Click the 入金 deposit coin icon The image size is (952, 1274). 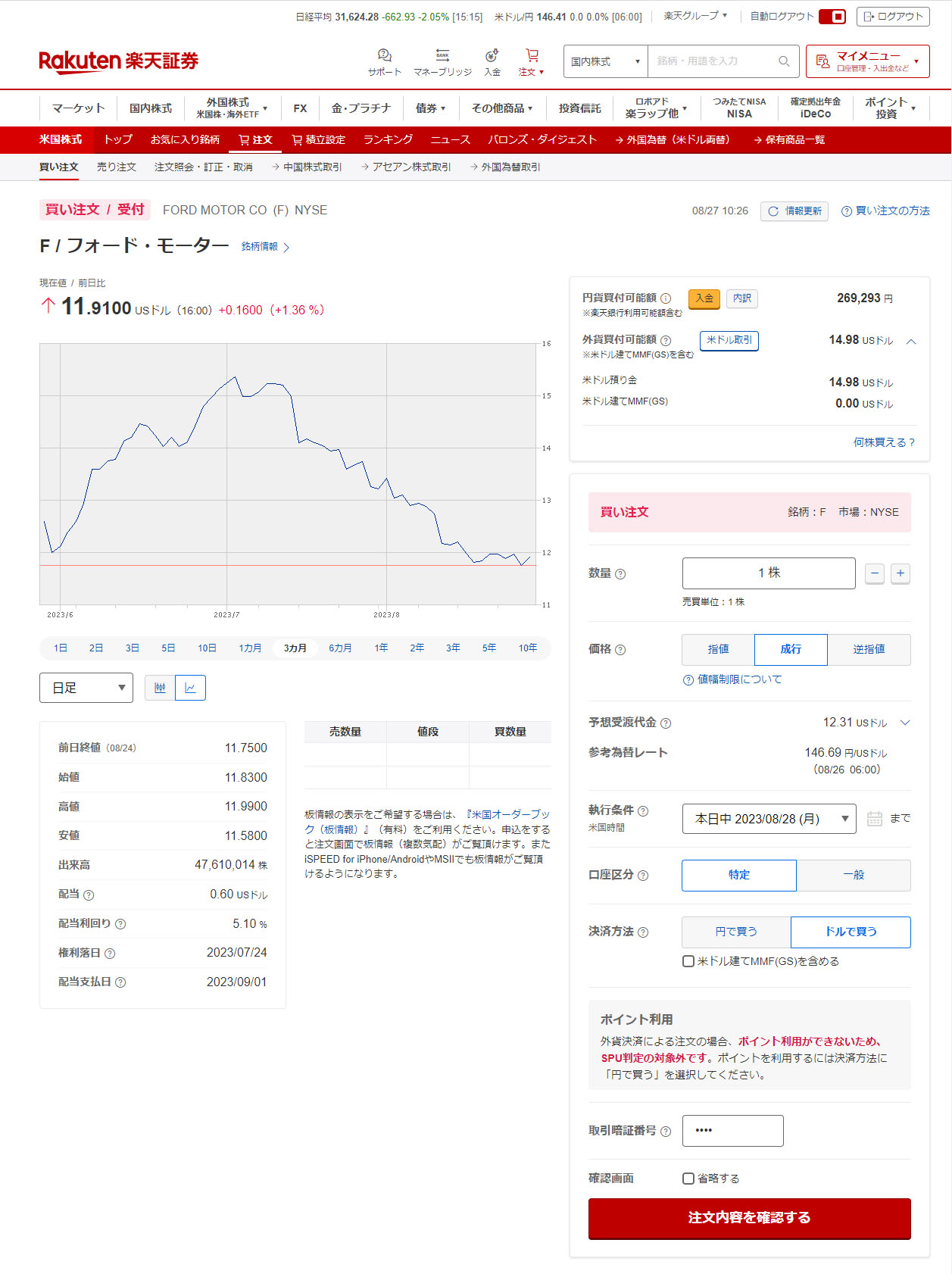click(492, 56)
